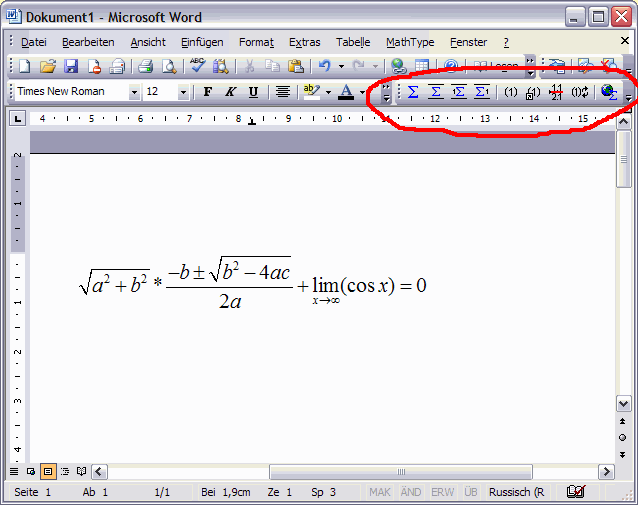Open the MathType menu
This screenshot has width=638, height=505.
[410, 42]
